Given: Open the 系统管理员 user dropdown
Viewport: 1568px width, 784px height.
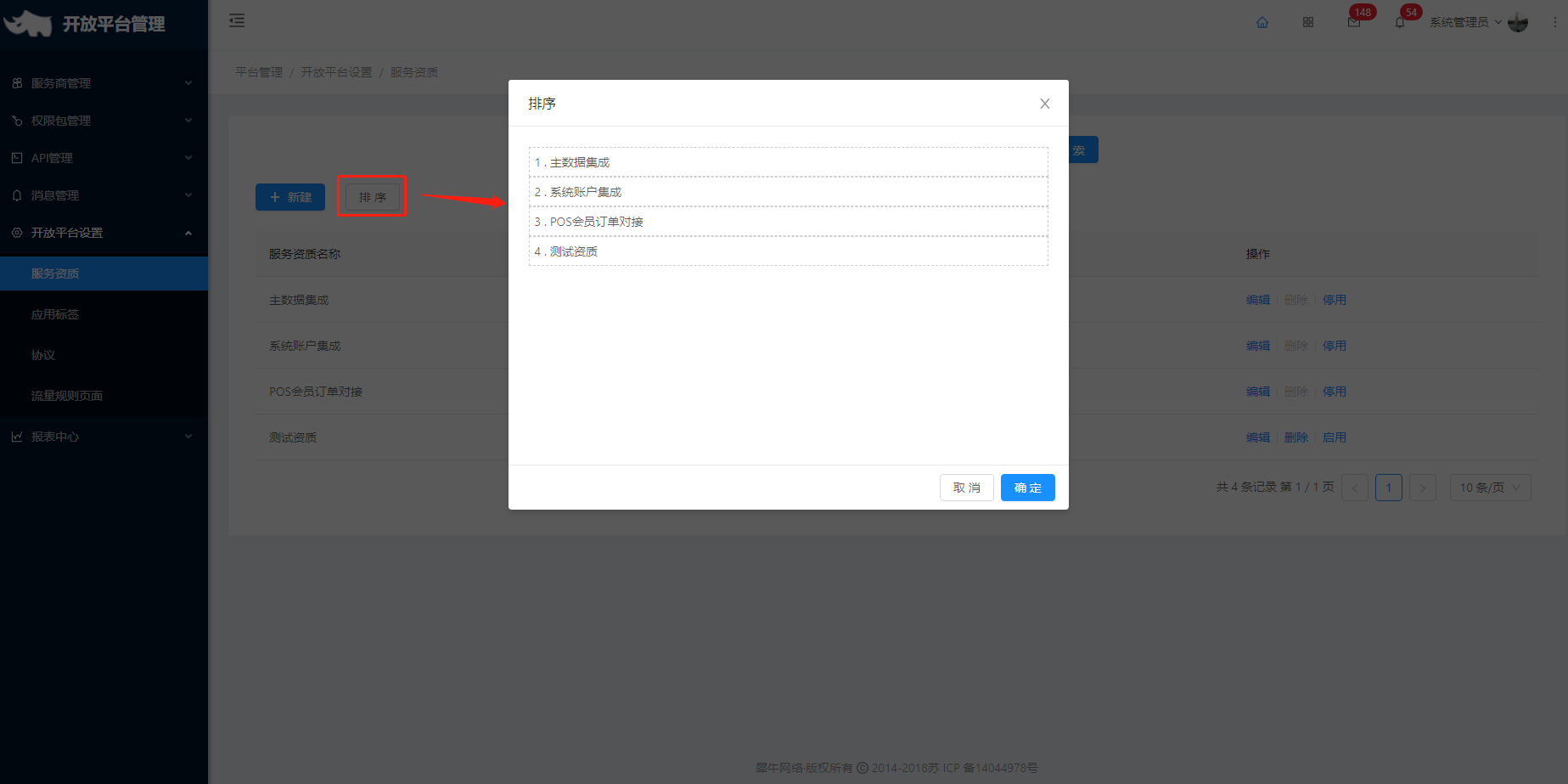Looking at the screenshot, I should click(x=1465, y=22).
